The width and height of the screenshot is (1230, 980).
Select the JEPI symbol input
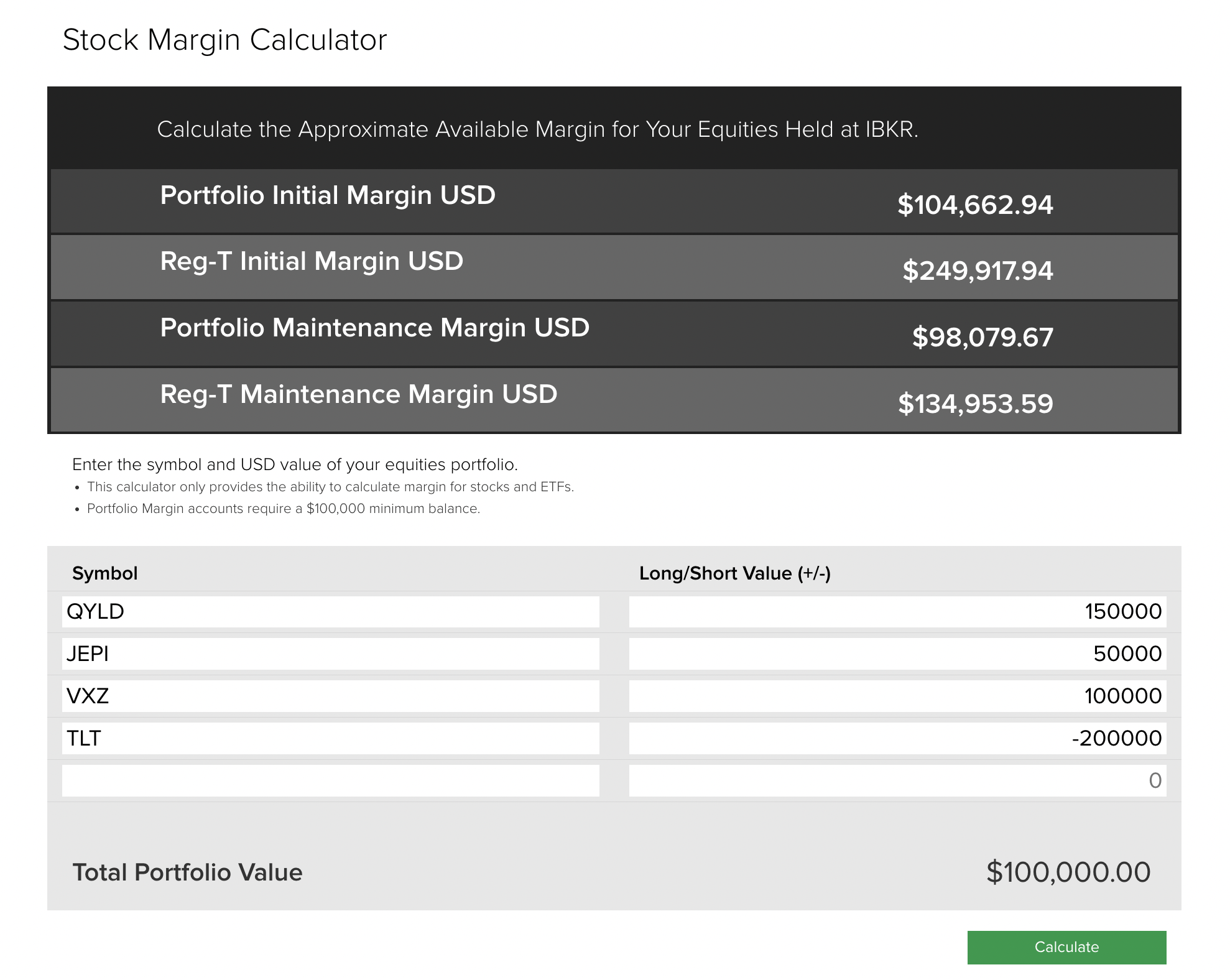(330, 654)
